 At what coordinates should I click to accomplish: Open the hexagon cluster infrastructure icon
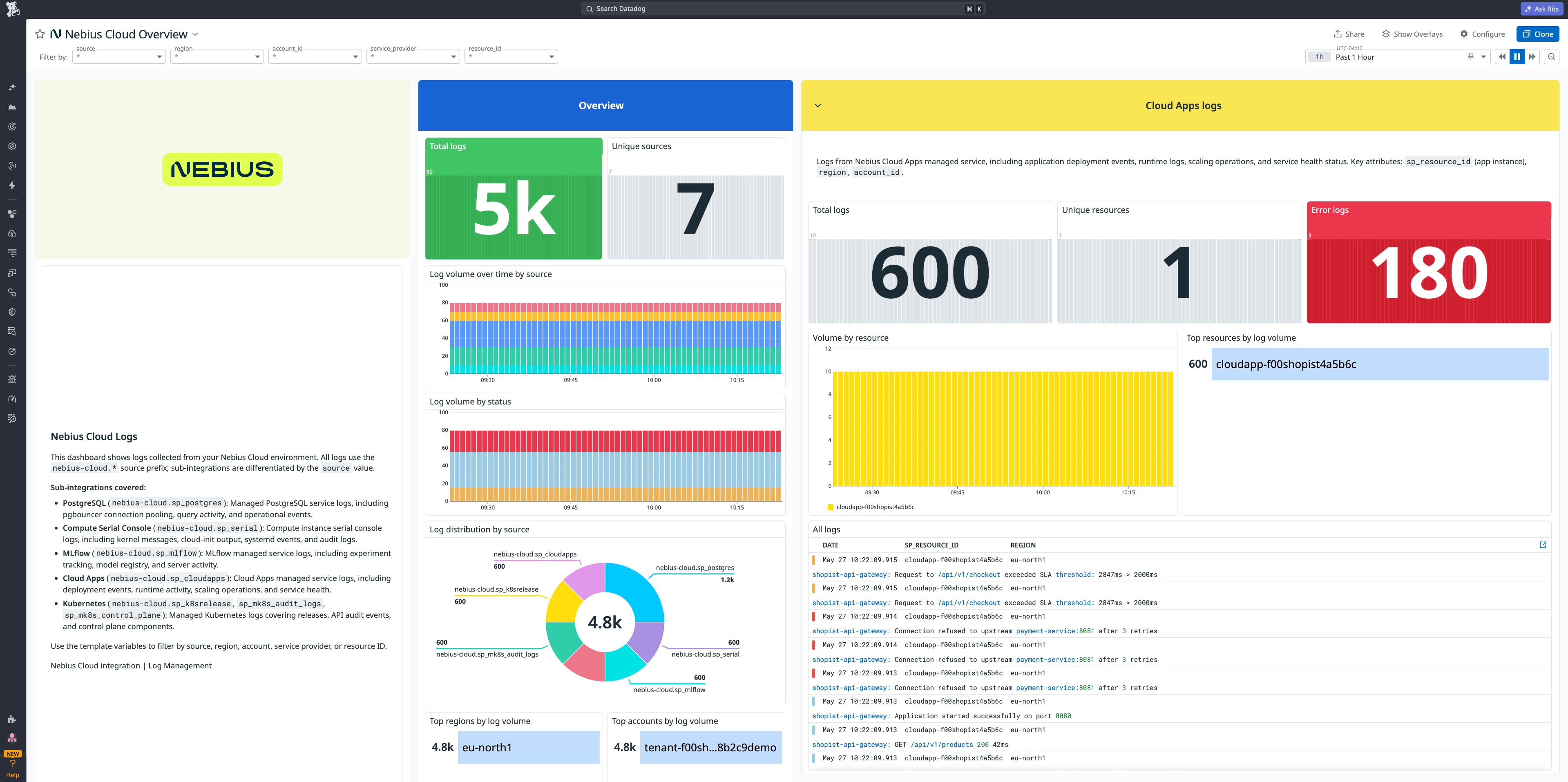[x=12, y=214]
